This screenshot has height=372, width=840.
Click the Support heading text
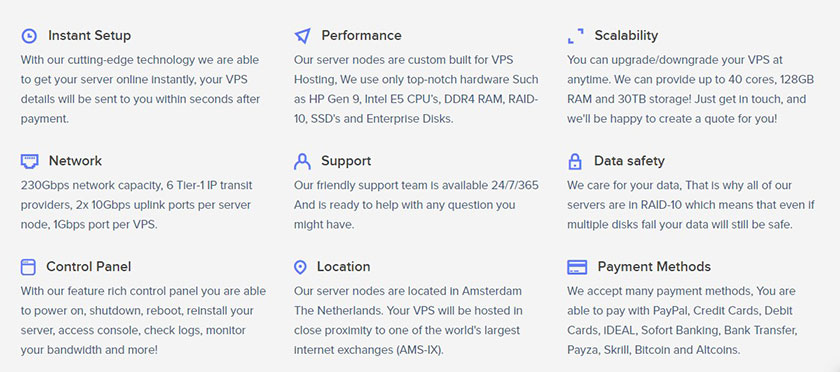point(346,161)
